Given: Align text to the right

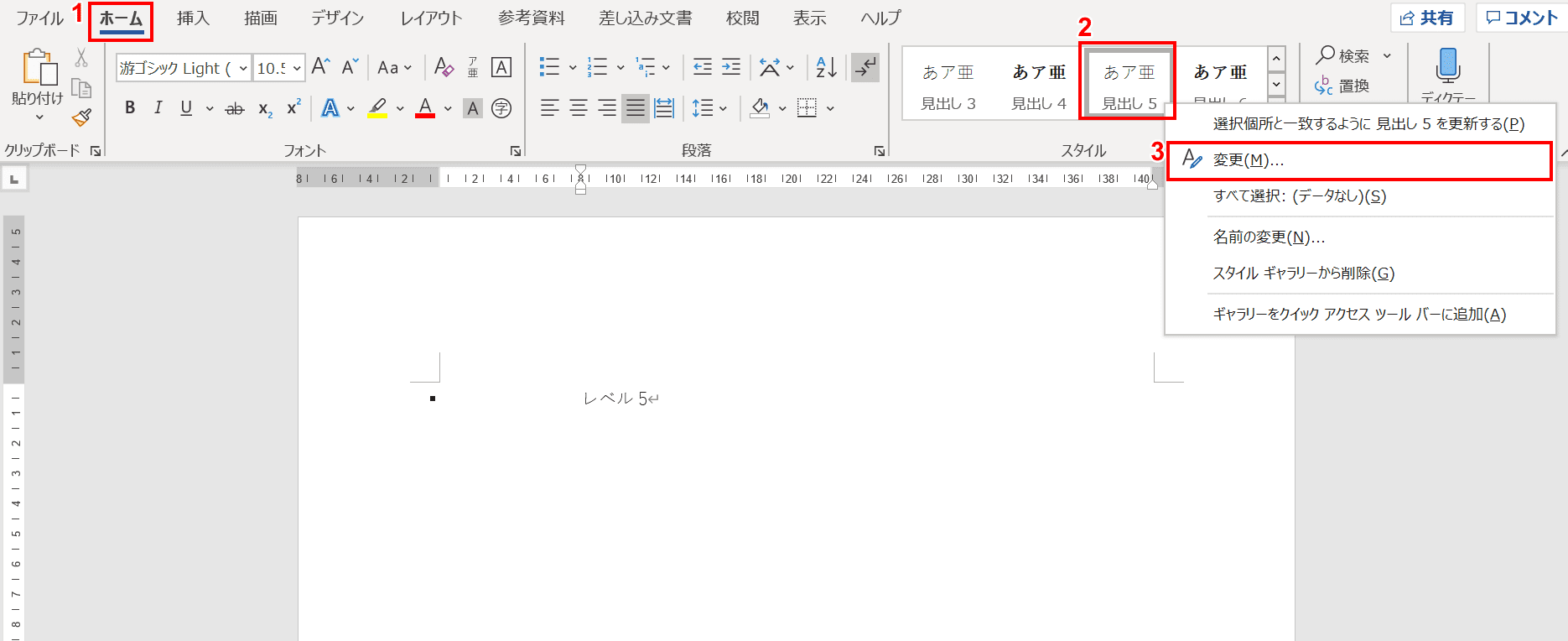Looking at the screenshot, I should (x=607, y=107).
